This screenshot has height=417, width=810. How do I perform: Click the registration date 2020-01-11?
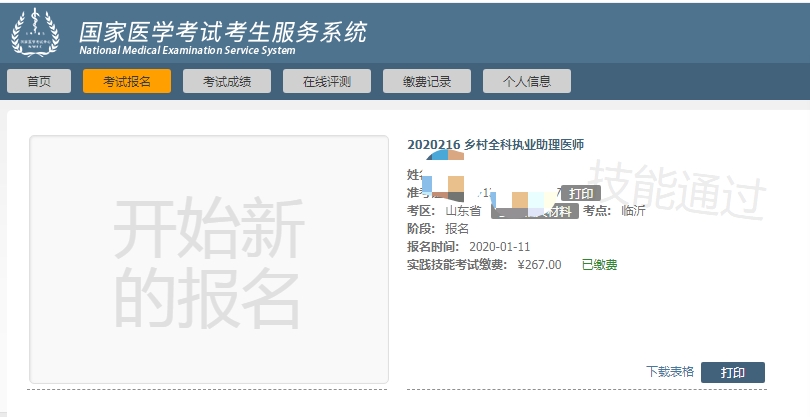(x=500, y=247)
